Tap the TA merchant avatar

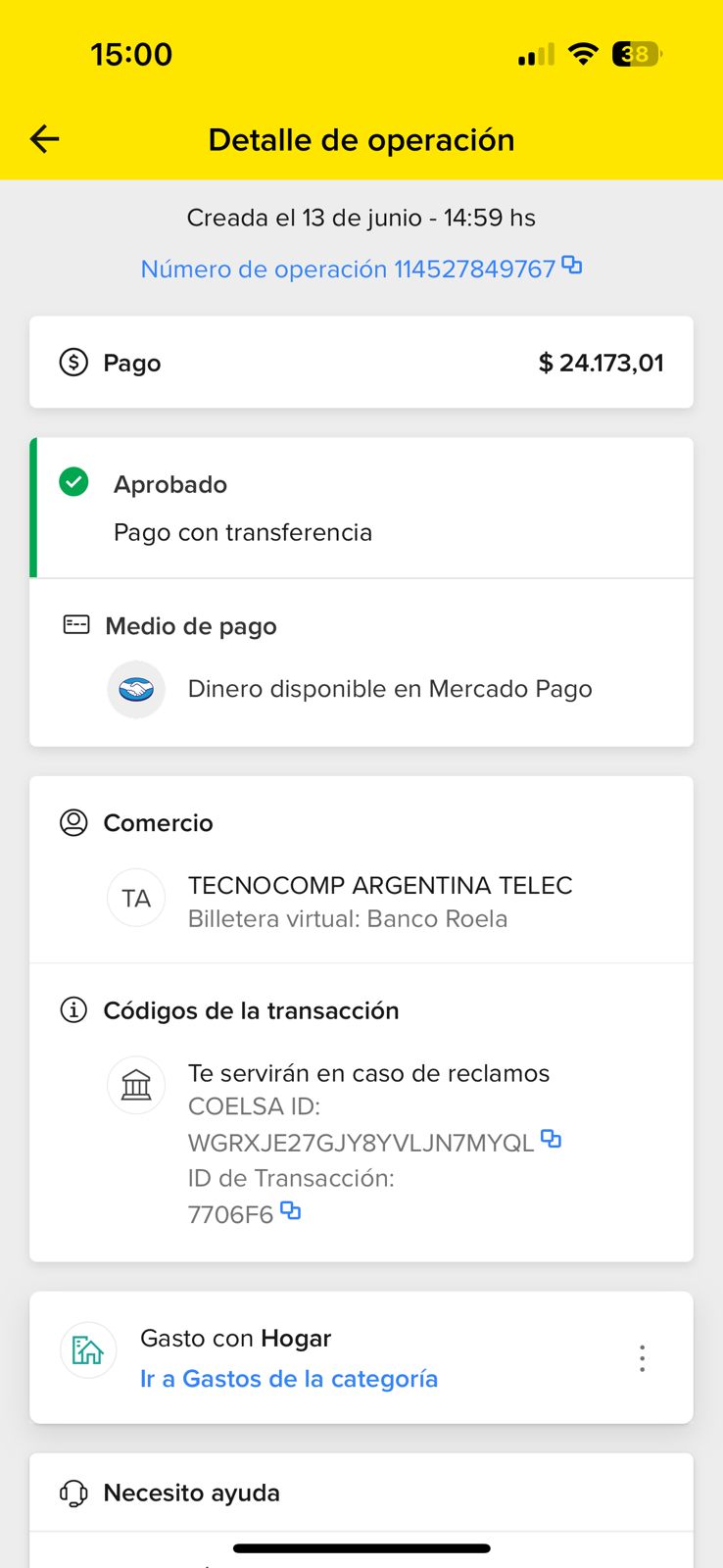pyautogui.click(x=136, y=899)
